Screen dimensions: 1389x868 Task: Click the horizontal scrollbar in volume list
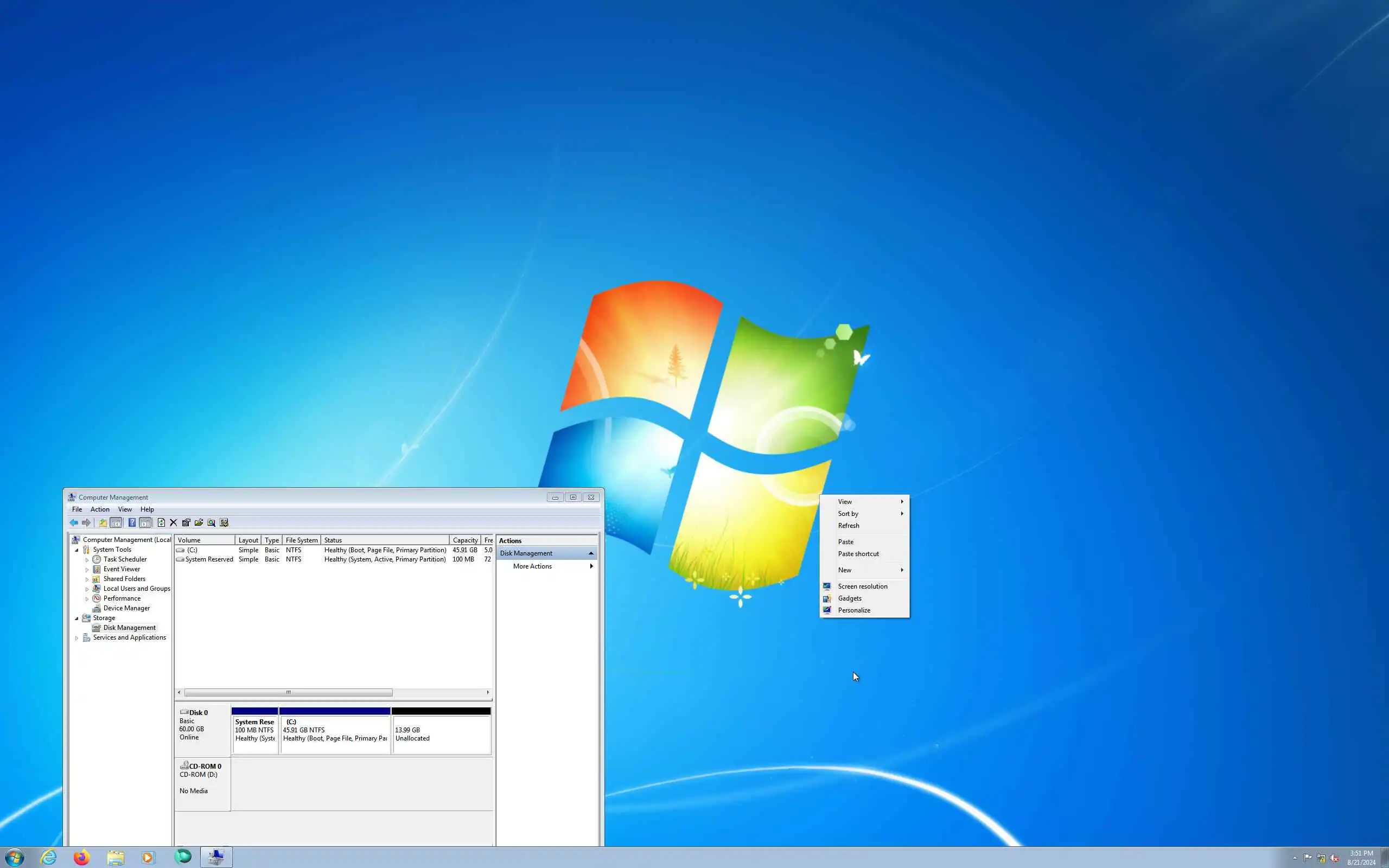coord(288,692)
